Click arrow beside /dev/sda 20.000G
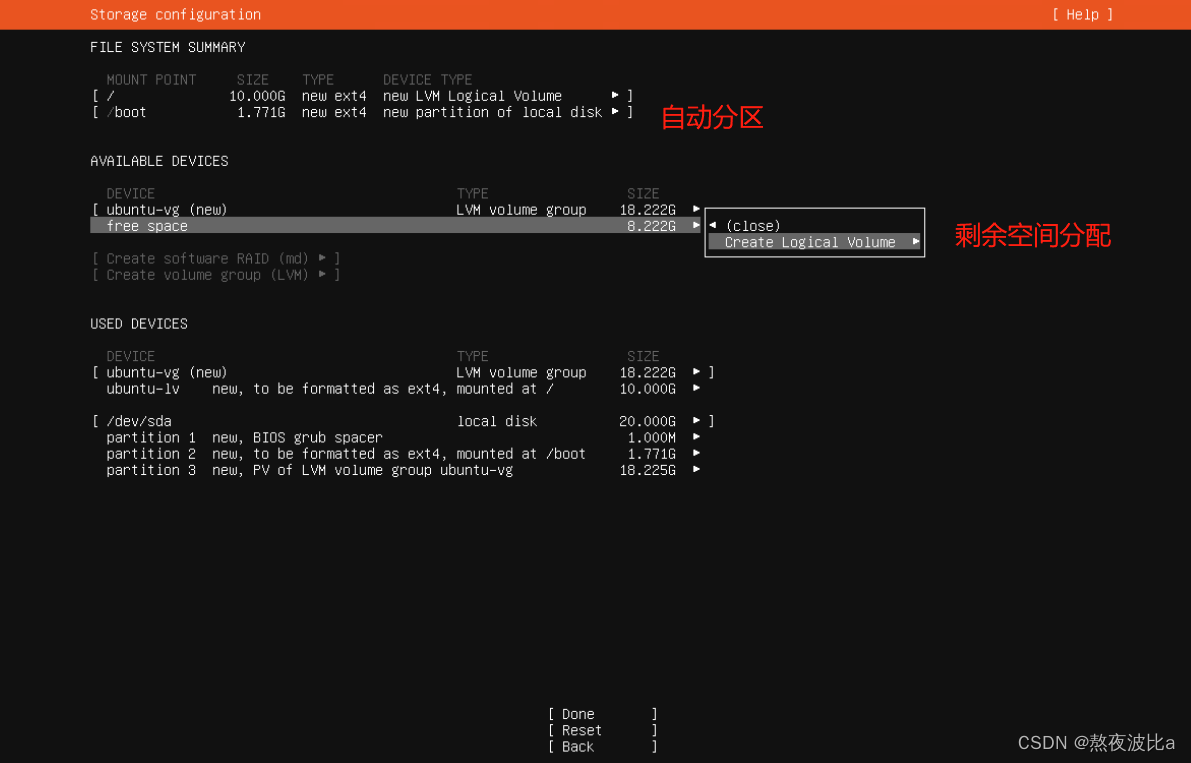This screenshot has height=763, width=1191. click(x=696, y=420)
